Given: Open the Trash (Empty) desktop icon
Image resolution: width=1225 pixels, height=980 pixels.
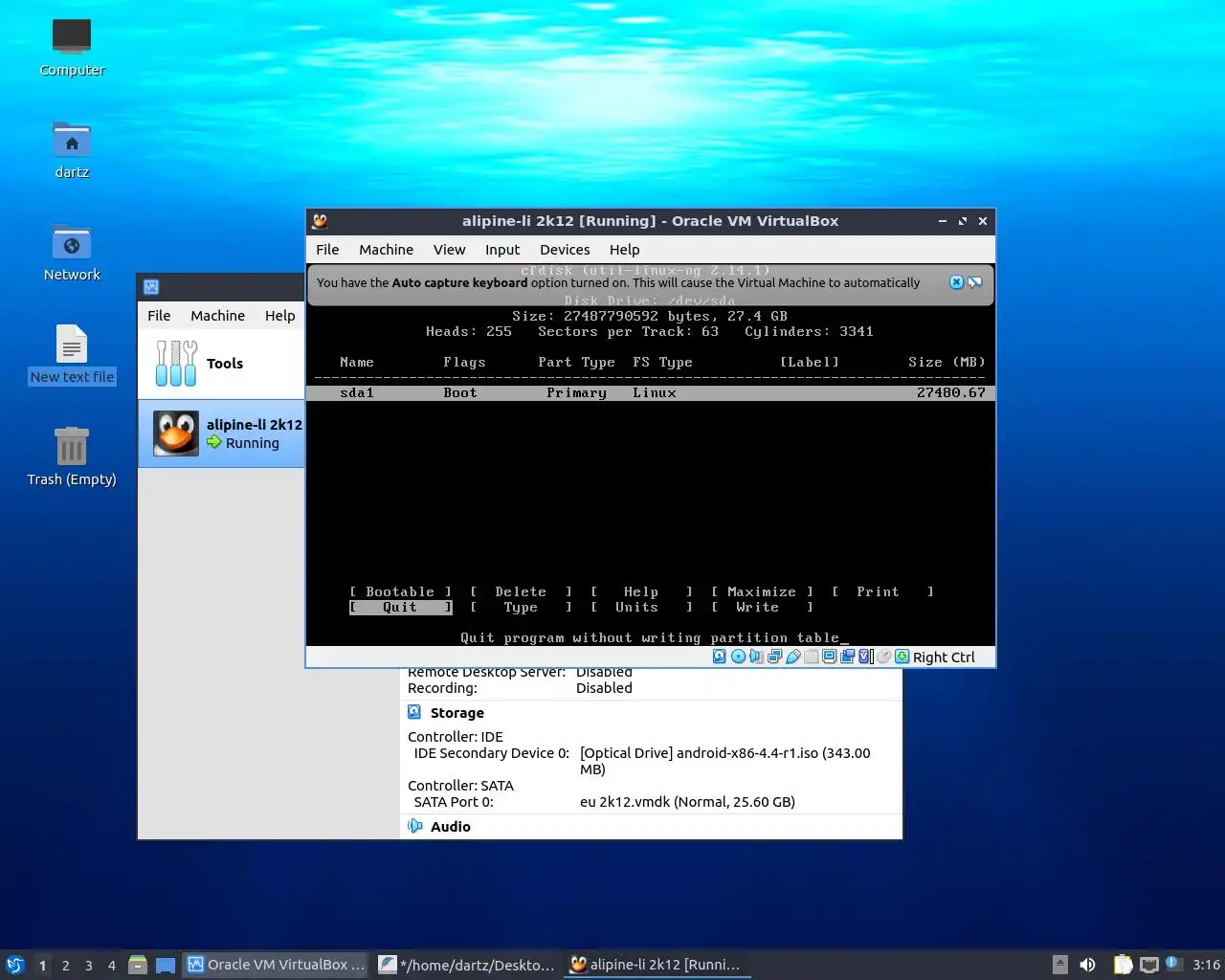Looking at the screenshot, I should pyautogui.click(x=72, y=457).
